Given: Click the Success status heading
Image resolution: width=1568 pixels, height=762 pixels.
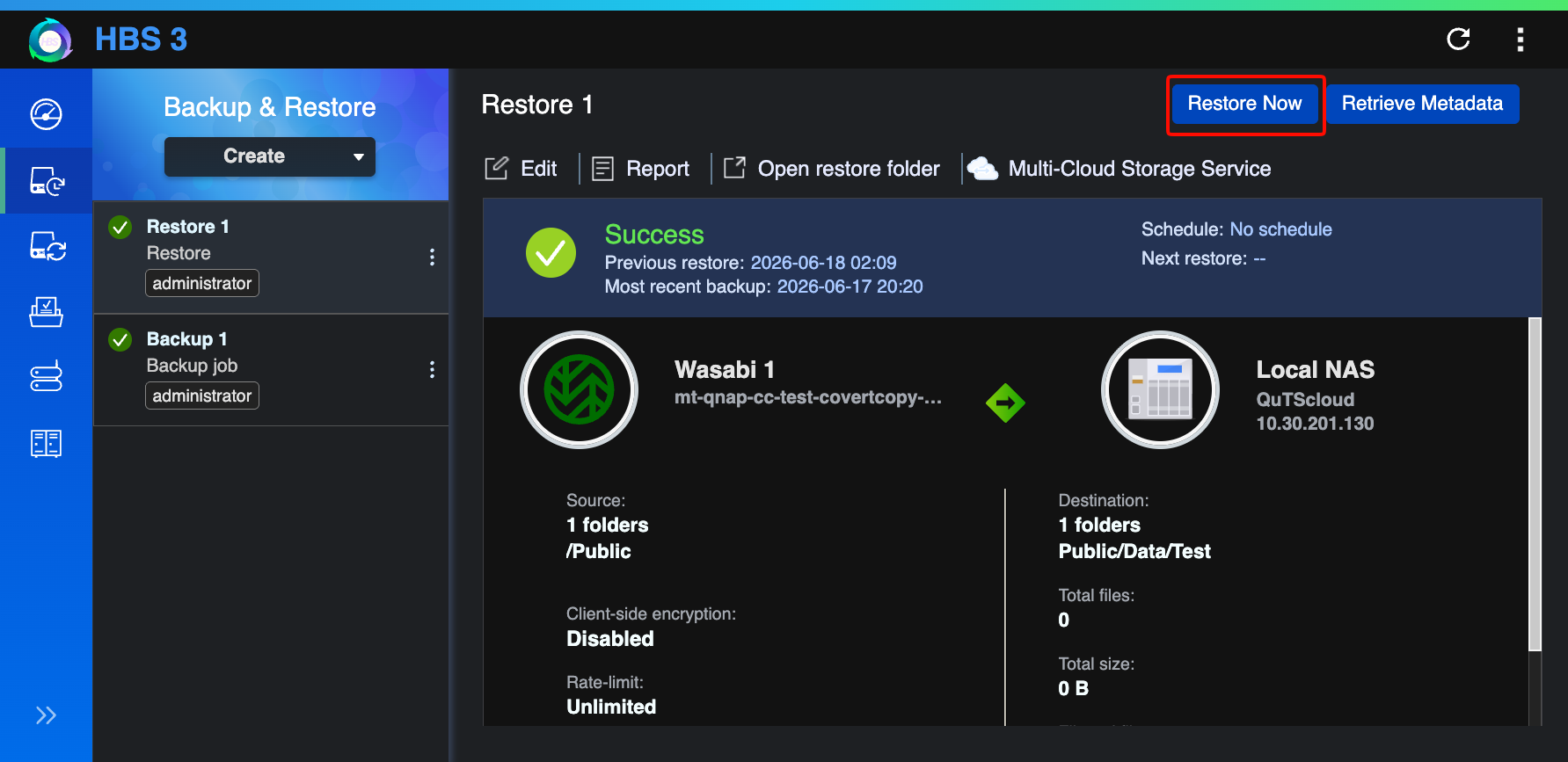Looking at the screenshot, I should [x=654, y=235].
